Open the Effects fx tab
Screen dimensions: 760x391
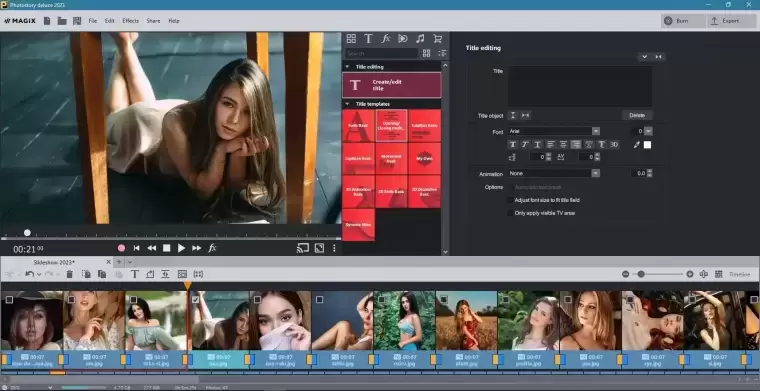point(386,39)
